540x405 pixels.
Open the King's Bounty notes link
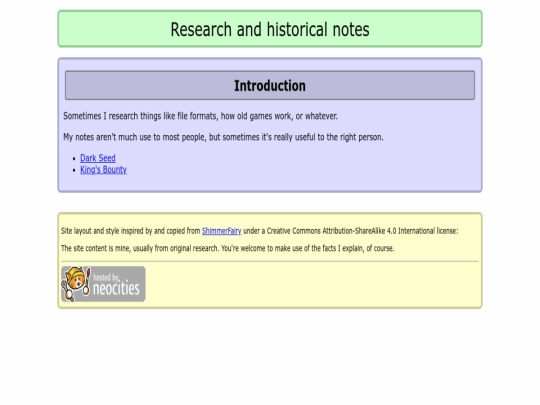point(103,170)
